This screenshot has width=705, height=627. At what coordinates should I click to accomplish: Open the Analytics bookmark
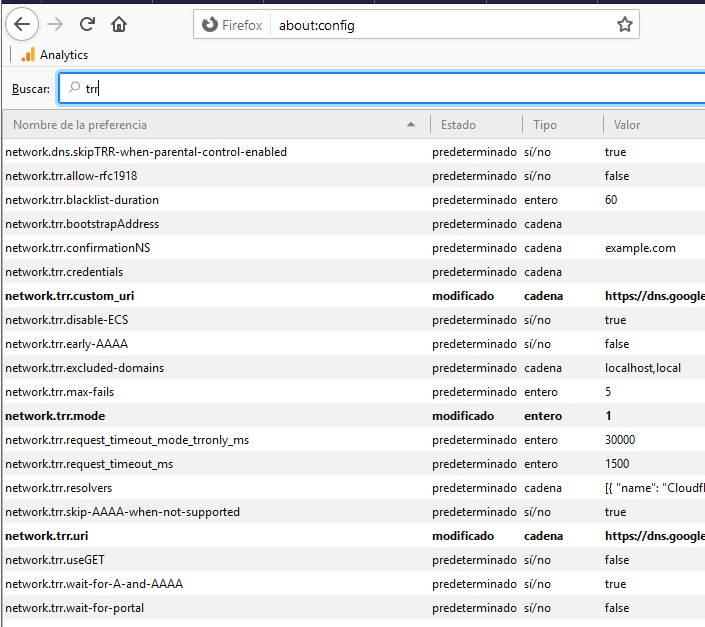(55, 55)
